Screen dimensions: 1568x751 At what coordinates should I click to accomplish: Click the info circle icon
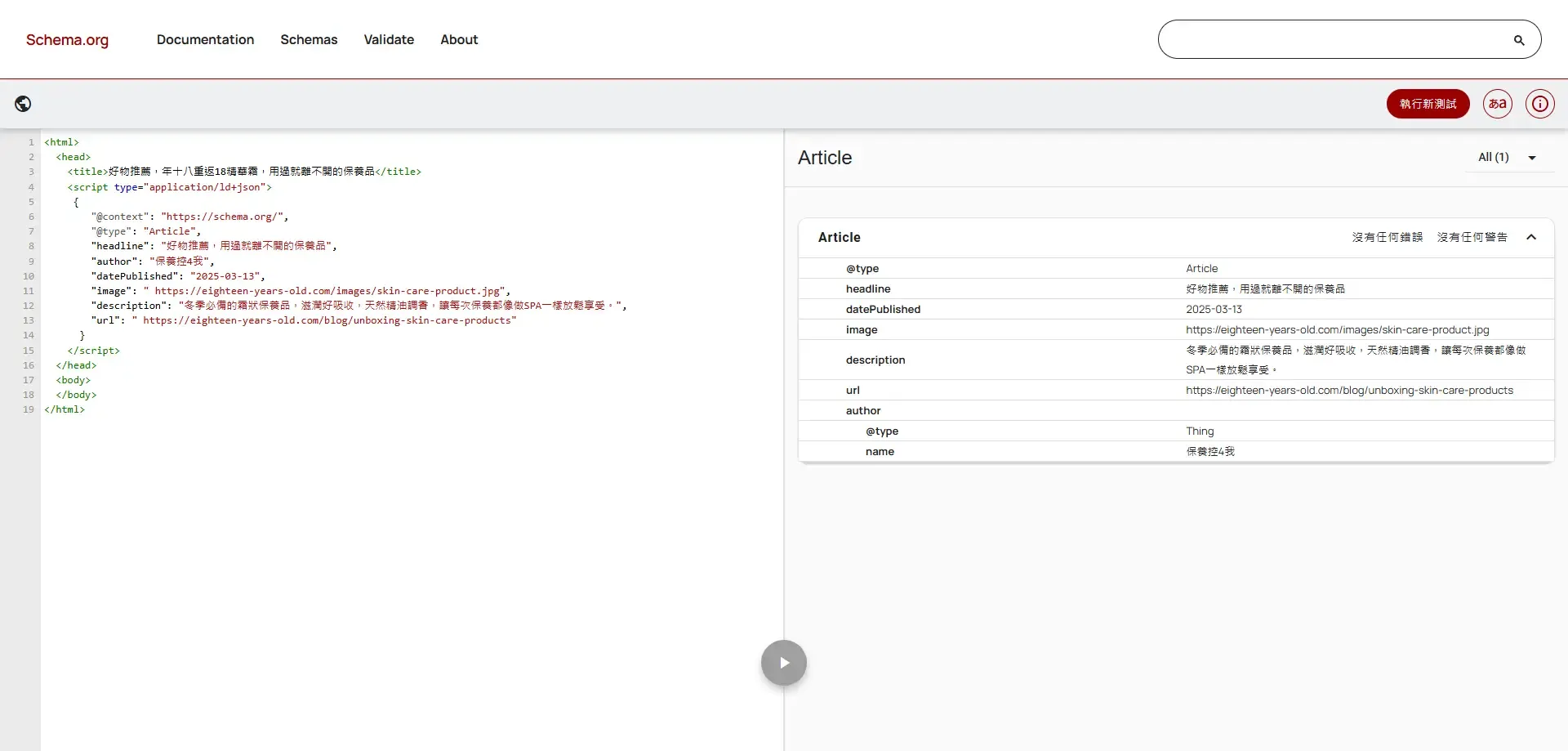(x=1539, y=104)
